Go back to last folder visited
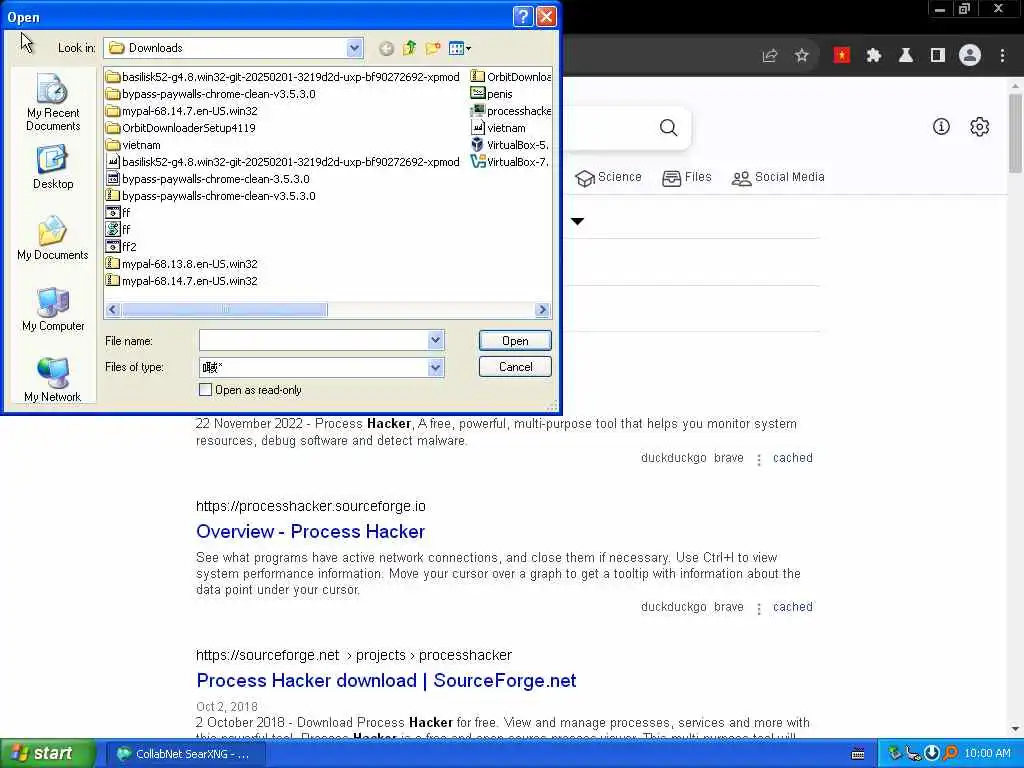This screenshot has width=1024, height=768. click(386, 48)
